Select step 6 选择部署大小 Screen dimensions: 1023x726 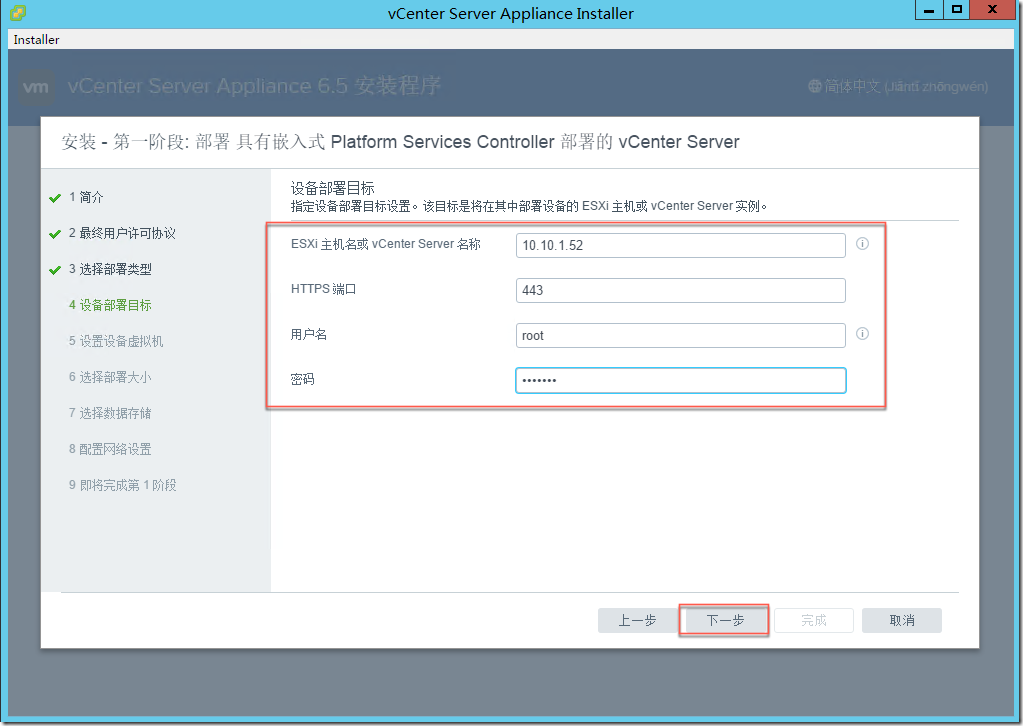tap(110, 377)
